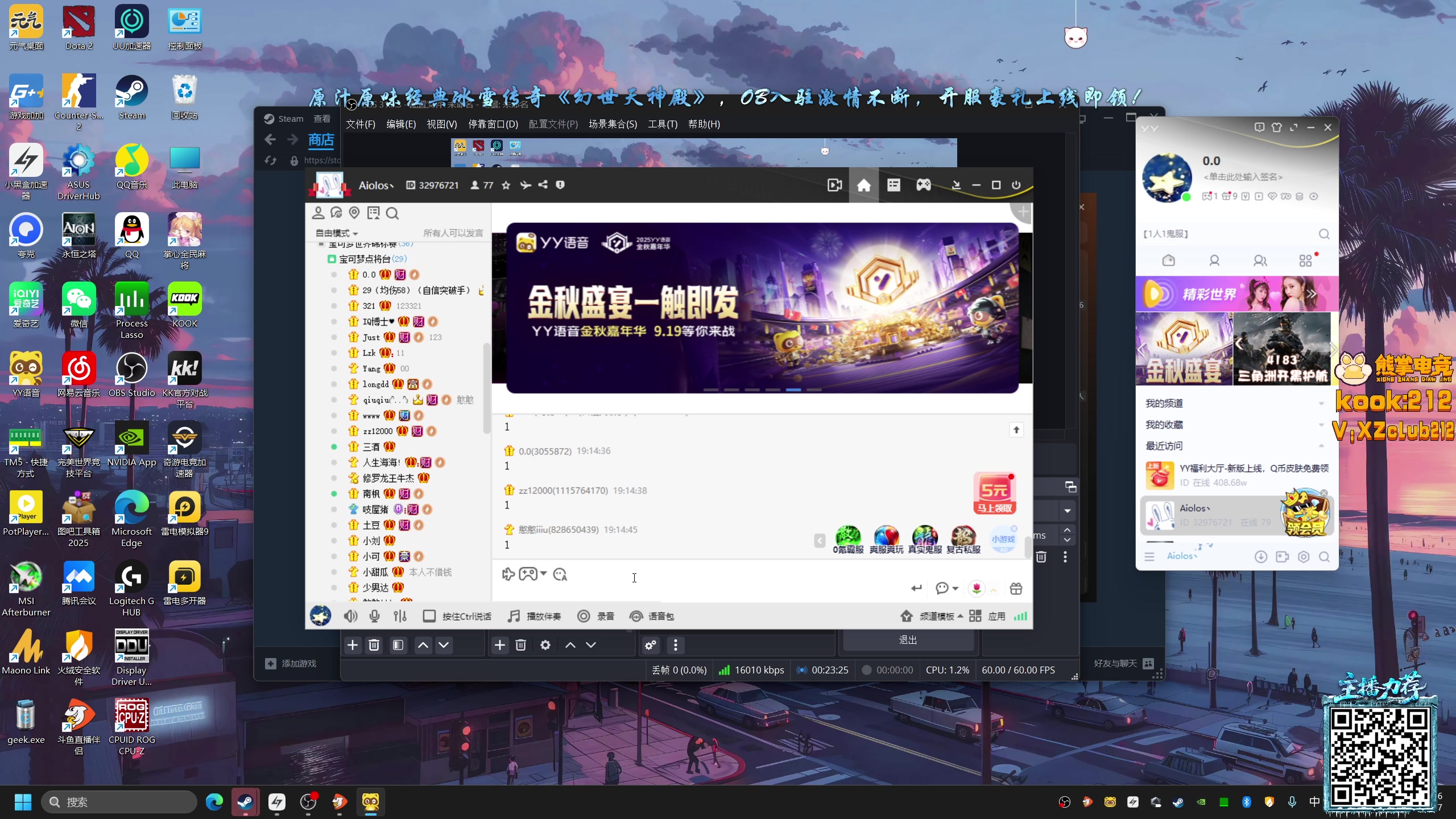Open the OBS 视图(V) menu
This screenshot has height=819, width=1456.
point(442,124)
